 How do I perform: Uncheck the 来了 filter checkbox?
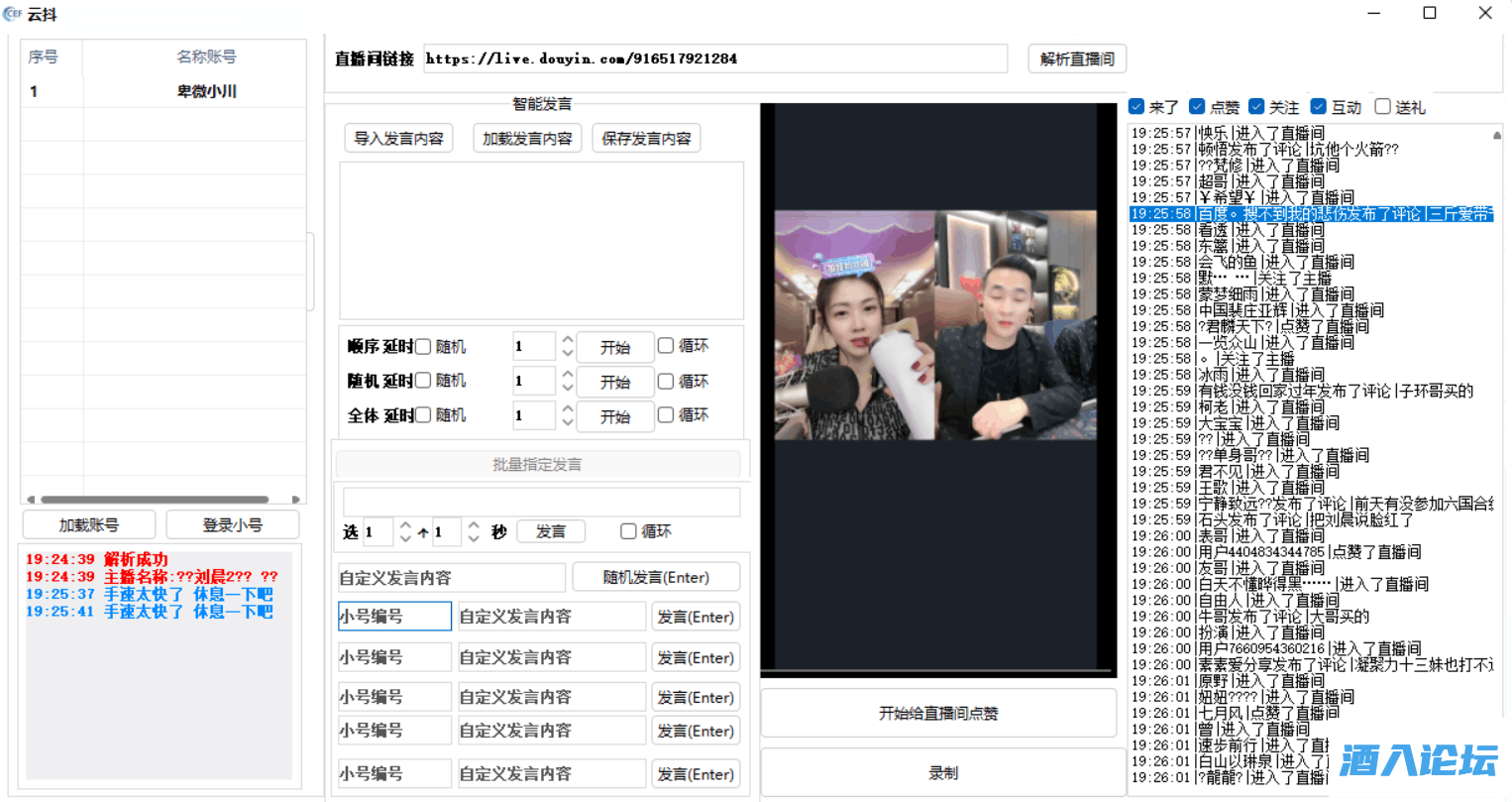click(x=1136, y=107)
